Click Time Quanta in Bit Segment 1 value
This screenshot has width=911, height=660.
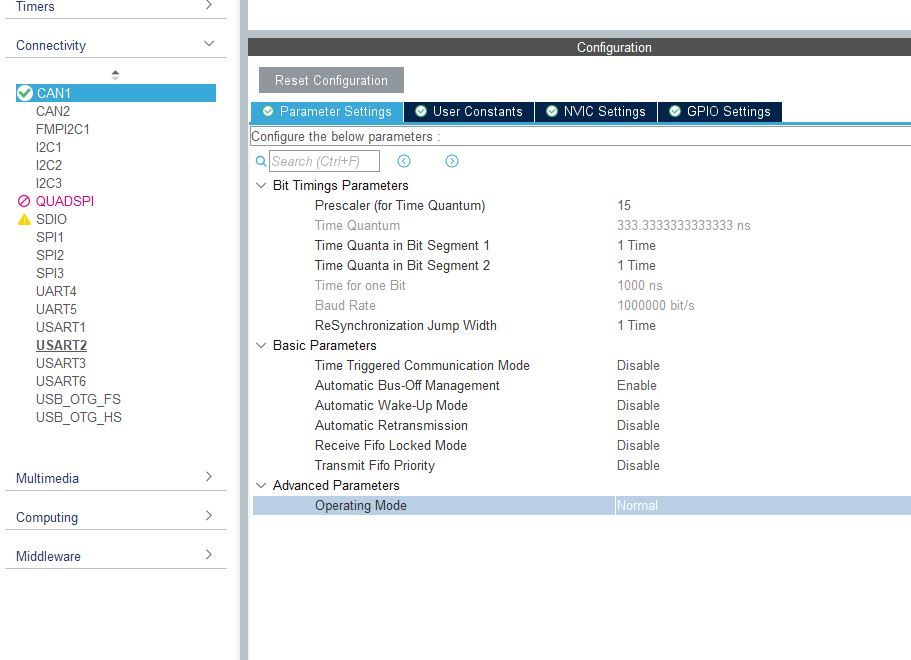(x=636, y=246)
